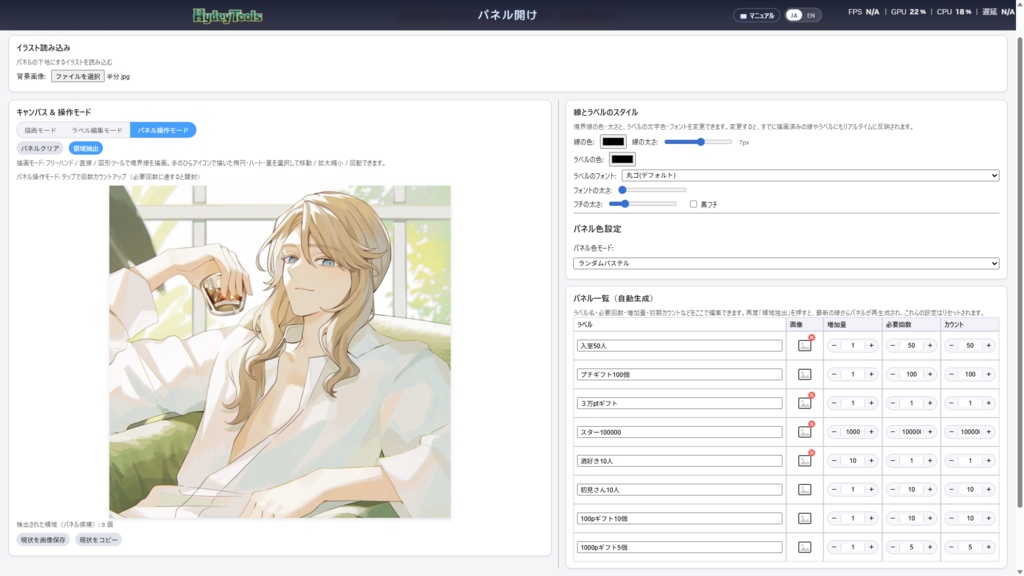
Task: Click the GPU 22% status readout
Action: (x=908, y=12)
